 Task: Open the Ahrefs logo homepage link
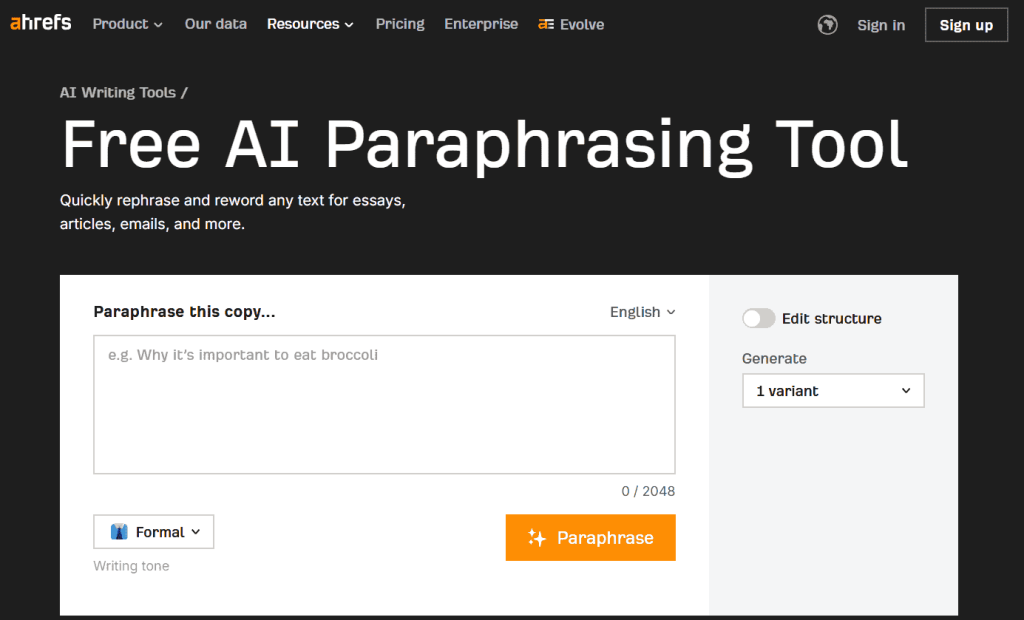point(40,23)
